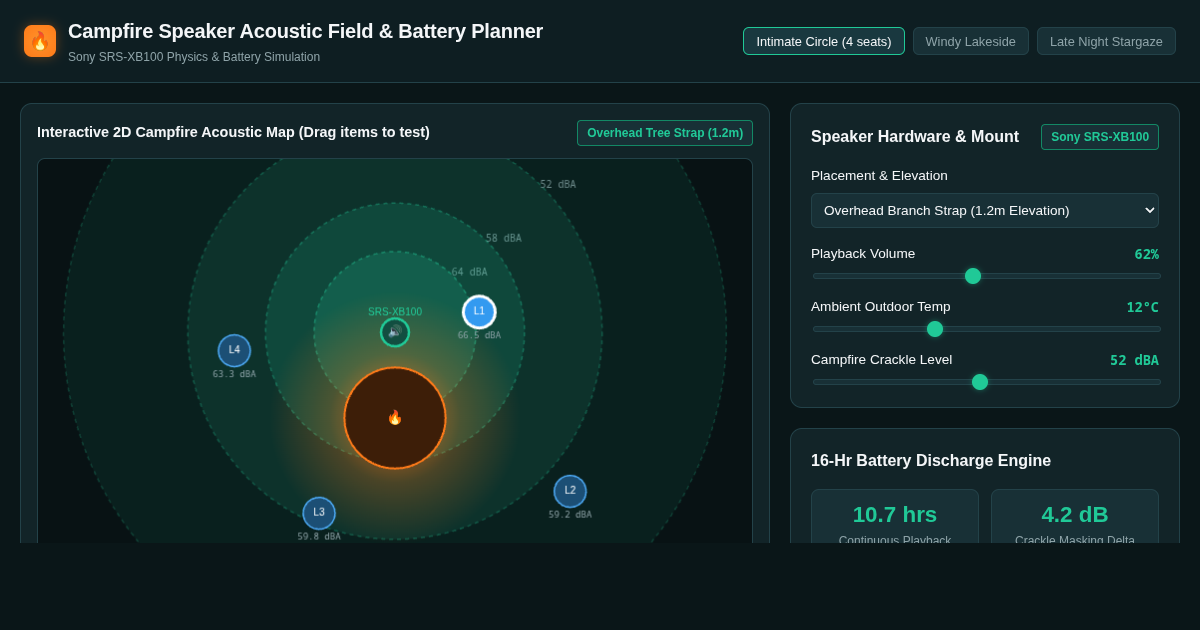The width and height of the screenshot is (1200, 630).
Task: Adjust the Campfire Crackle Level slider
Action: tap(986, 382)
